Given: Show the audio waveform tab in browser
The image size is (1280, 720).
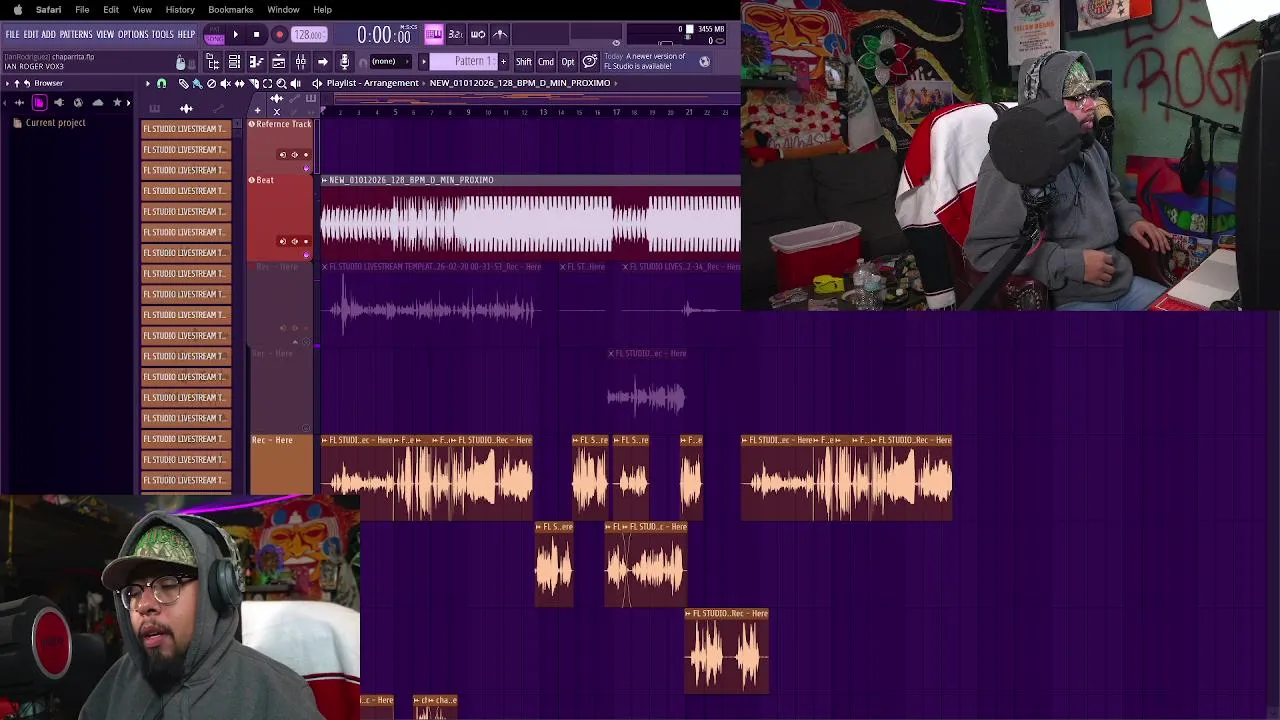Looking at the screenshot, I should [19, 103].
